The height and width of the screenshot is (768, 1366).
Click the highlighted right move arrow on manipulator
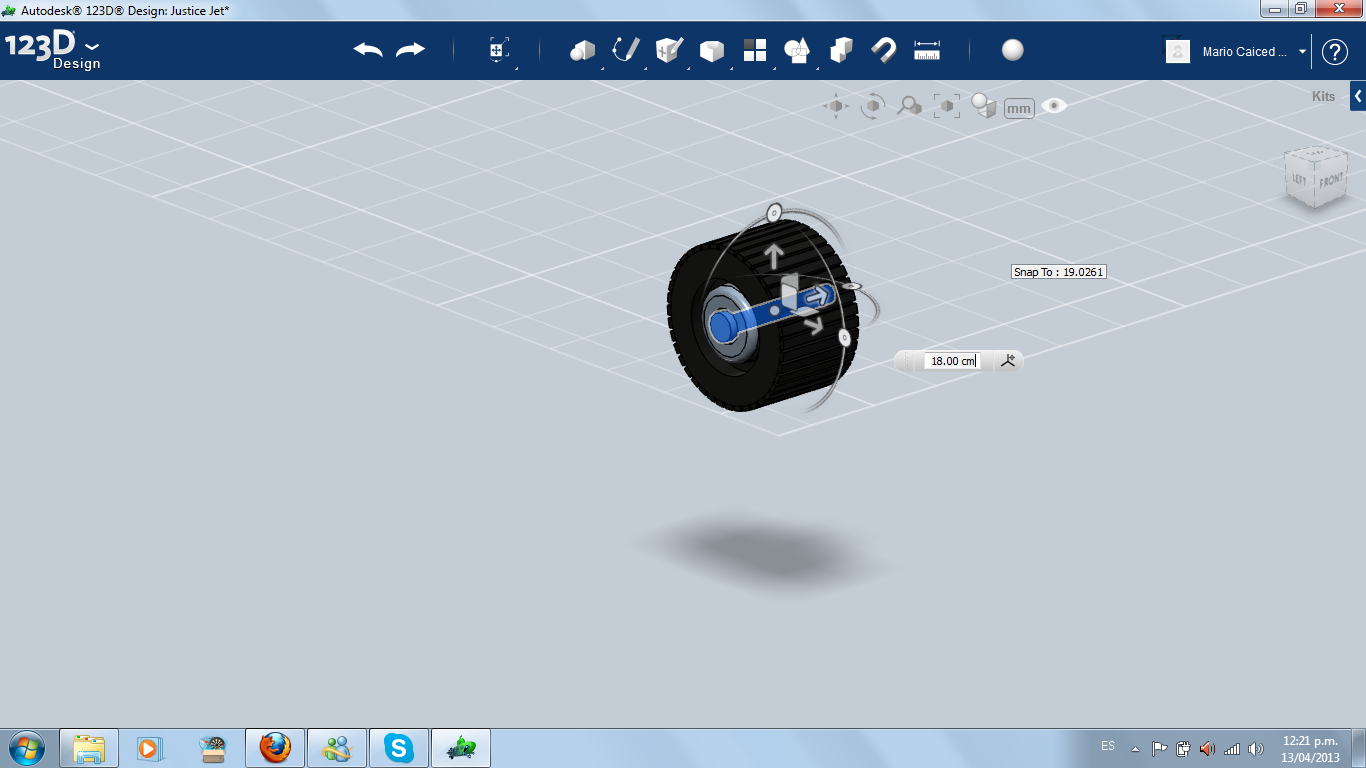pyautogui.click(x=820, y=294)
